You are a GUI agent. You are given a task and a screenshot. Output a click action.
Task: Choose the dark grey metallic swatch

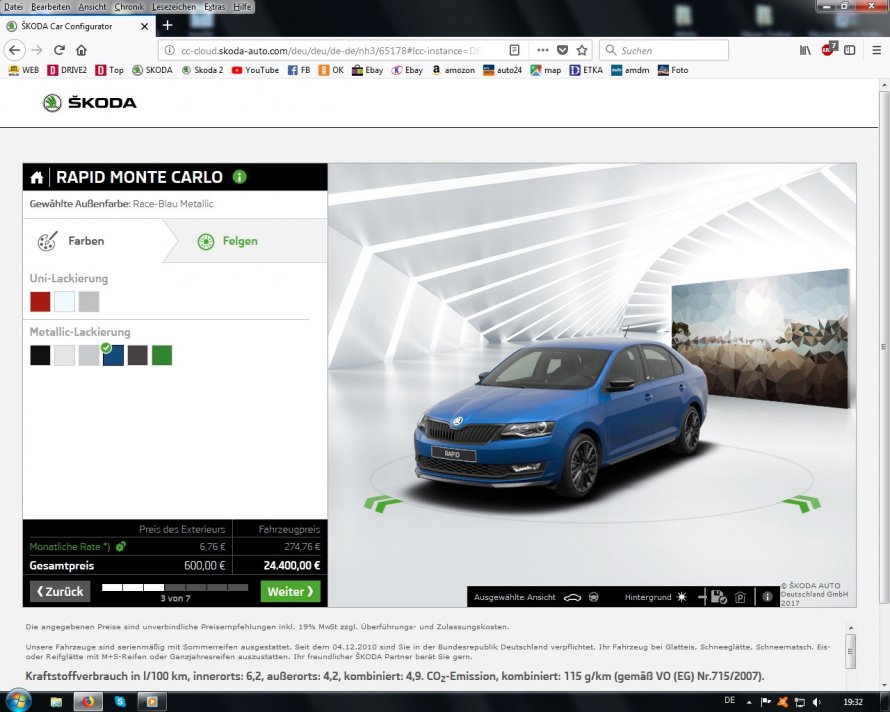click(137, 355)
